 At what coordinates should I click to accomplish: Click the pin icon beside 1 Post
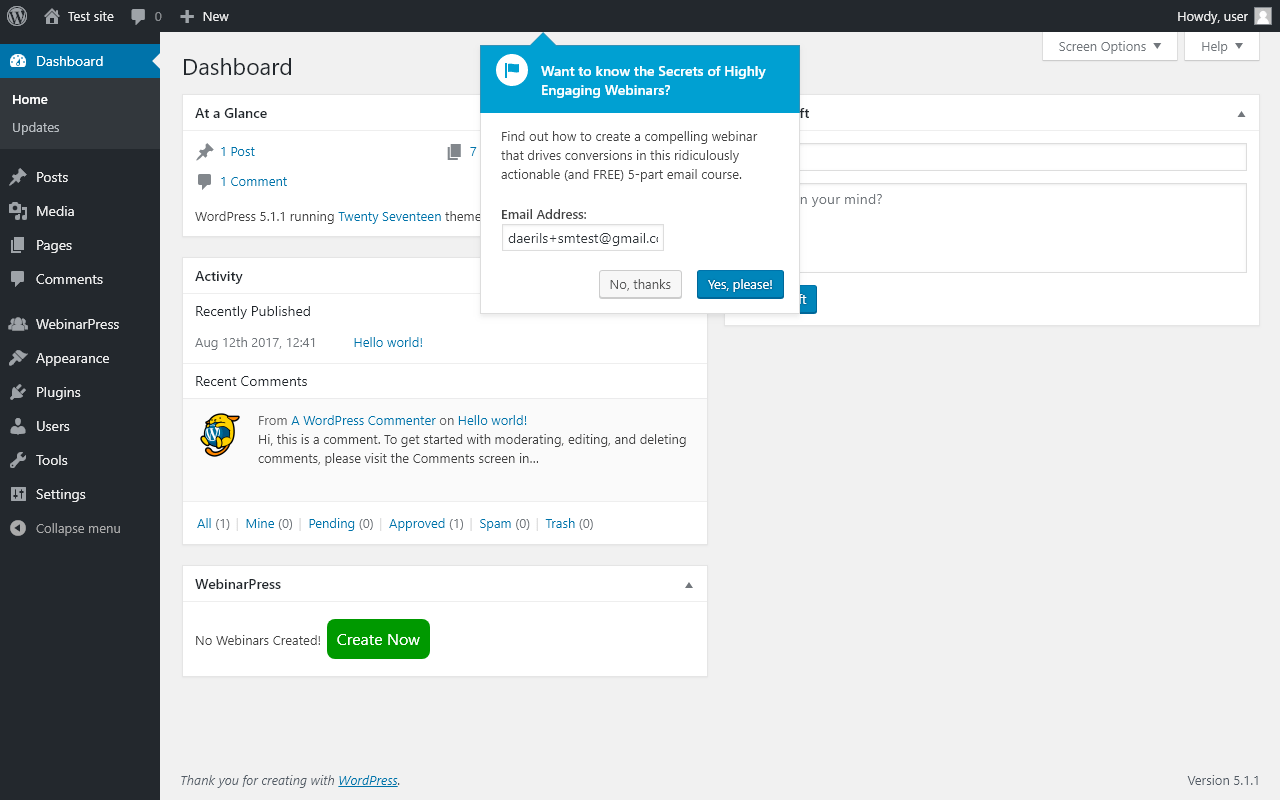(205, 152)
